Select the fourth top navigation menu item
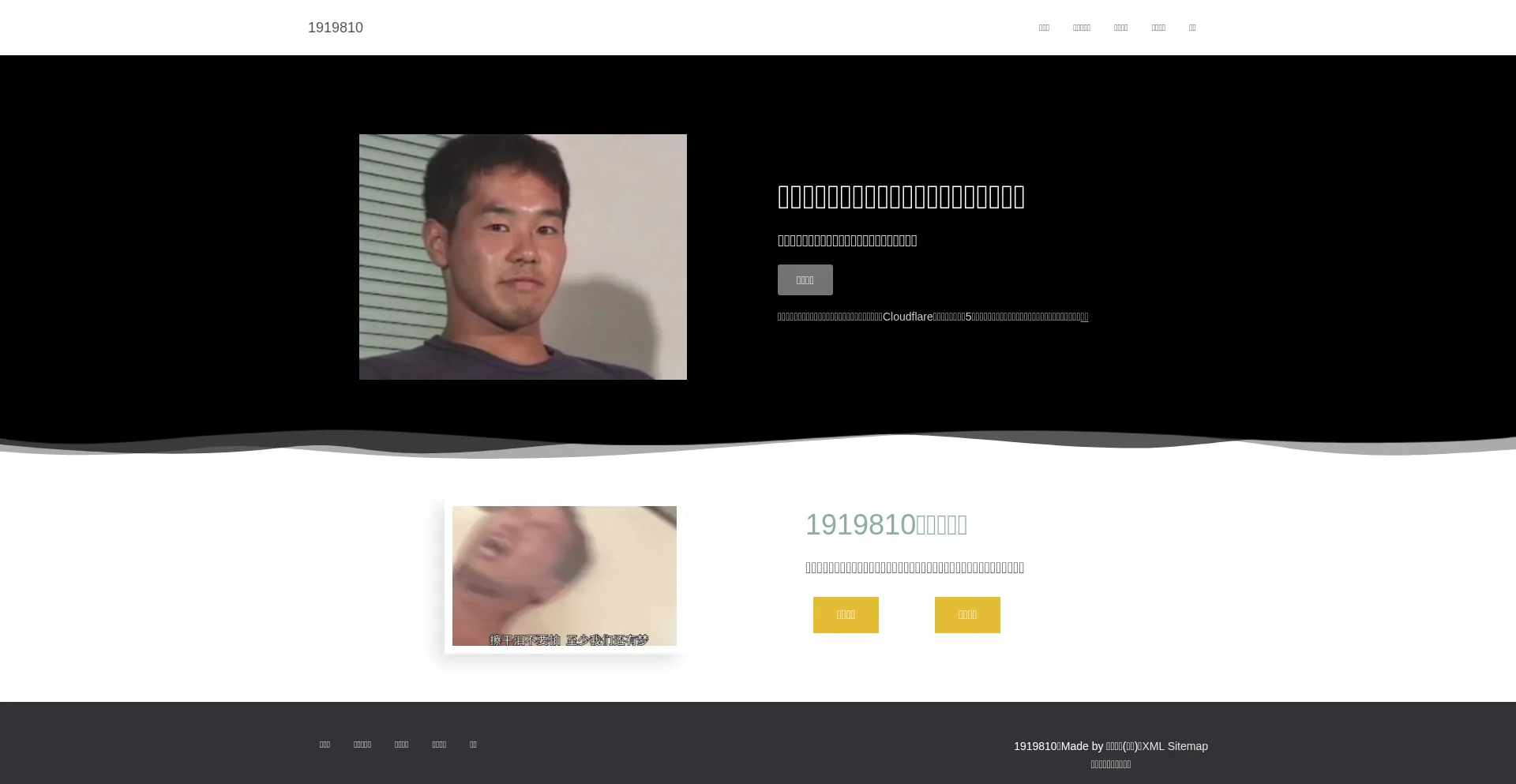The image size is (1516, 784). pyautogui.click(x=1158, y=28)
